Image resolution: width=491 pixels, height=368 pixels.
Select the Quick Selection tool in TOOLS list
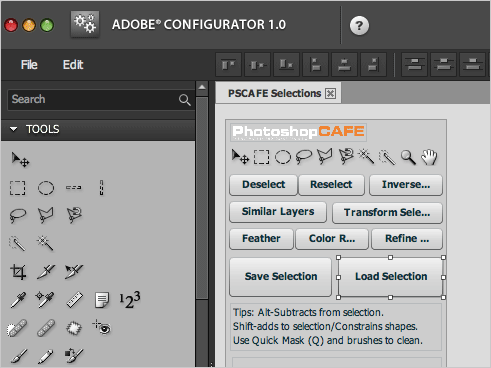click(17, 243)
